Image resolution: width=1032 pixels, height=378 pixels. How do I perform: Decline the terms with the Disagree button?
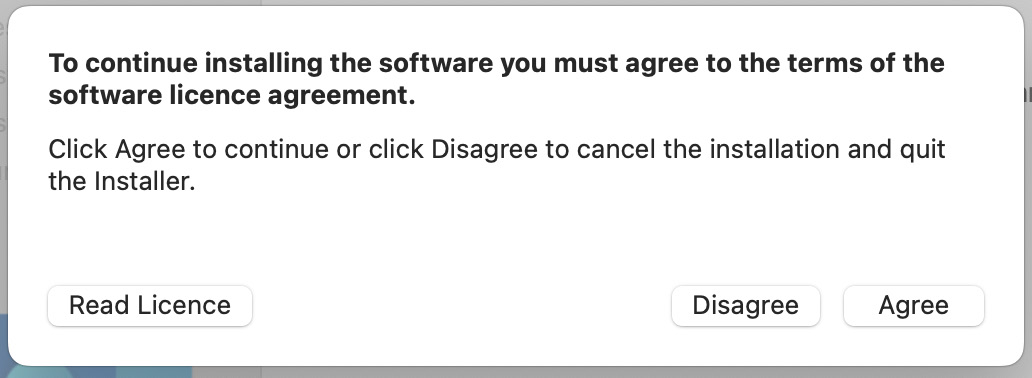point(746,306)
